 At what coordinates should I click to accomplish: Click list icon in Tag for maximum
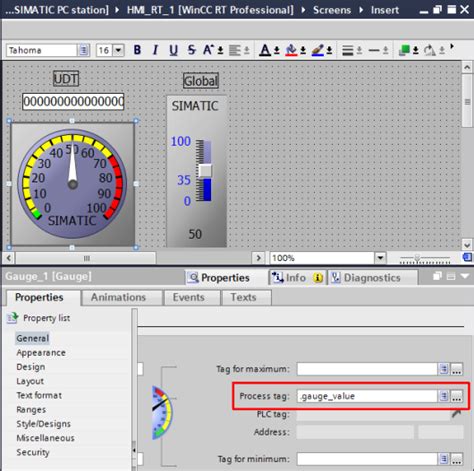(443, 369)
